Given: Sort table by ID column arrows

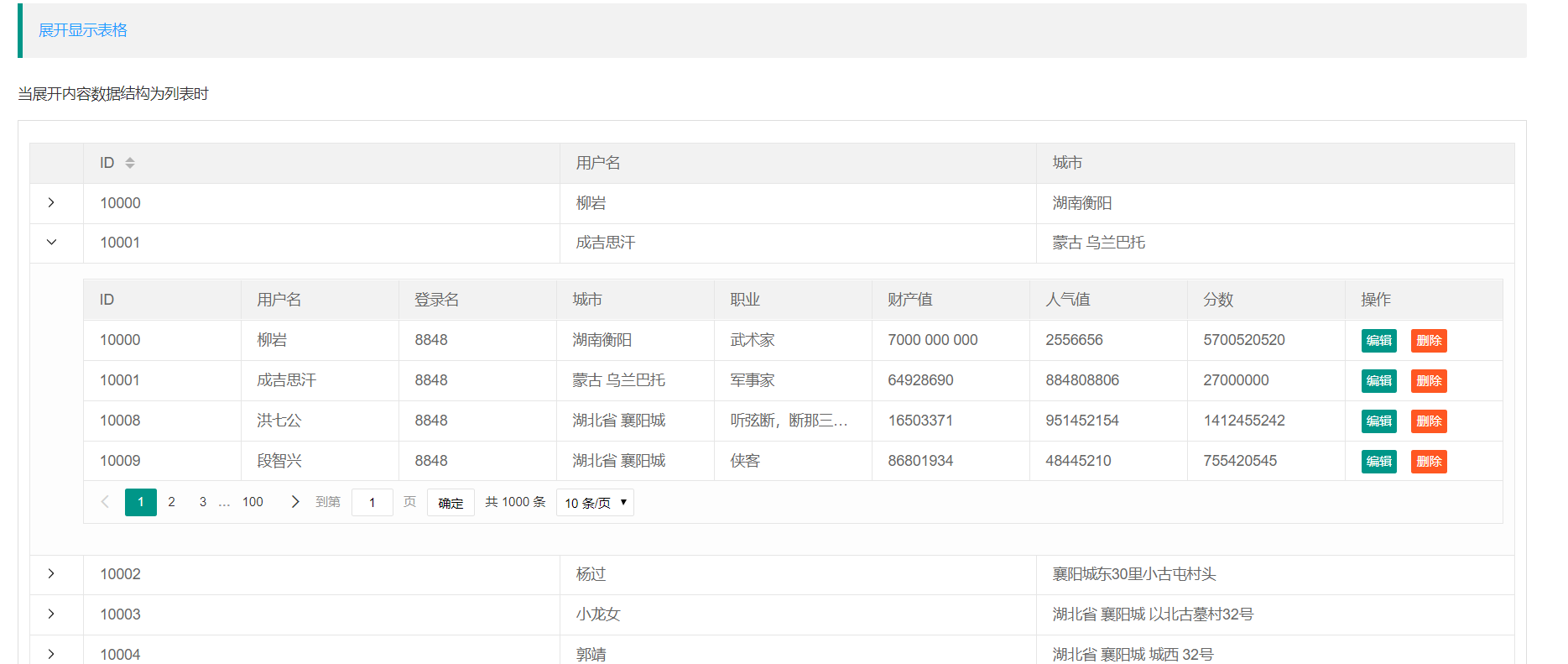Looking at the screenshot, I should pyautogui.click(x=130, y=163).
